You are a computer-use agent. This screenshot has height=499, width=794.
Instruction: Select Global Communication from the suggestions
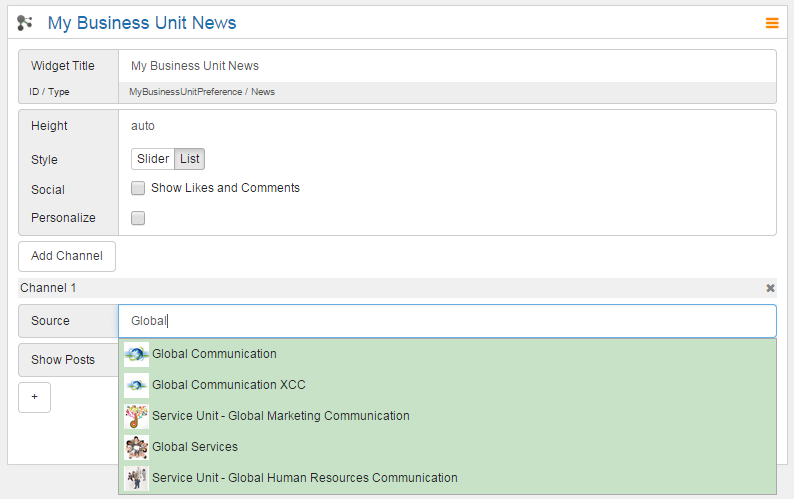(214, 354)
